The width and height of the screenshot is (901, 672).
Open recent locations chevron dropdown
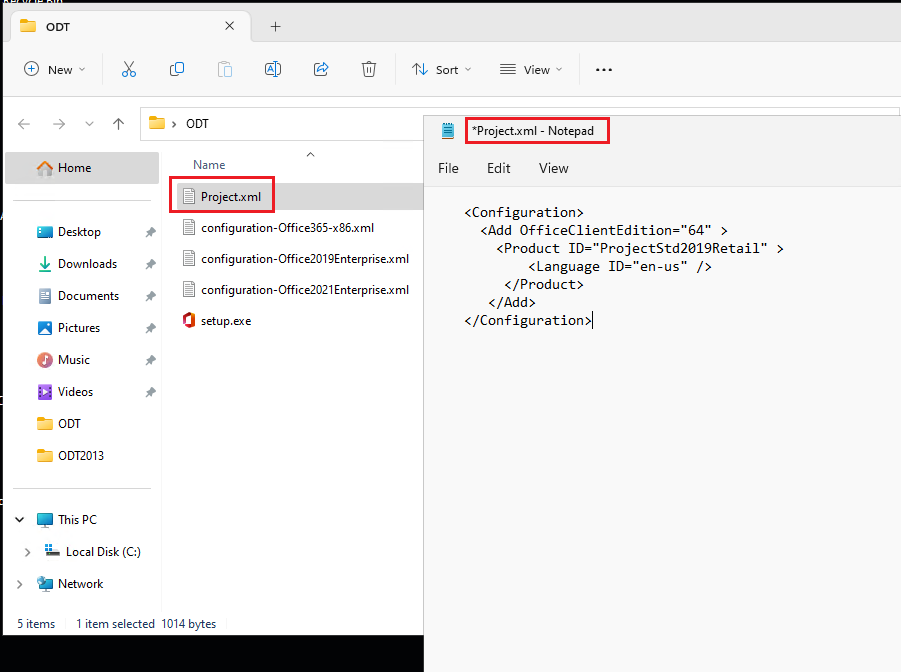point(89,124)
